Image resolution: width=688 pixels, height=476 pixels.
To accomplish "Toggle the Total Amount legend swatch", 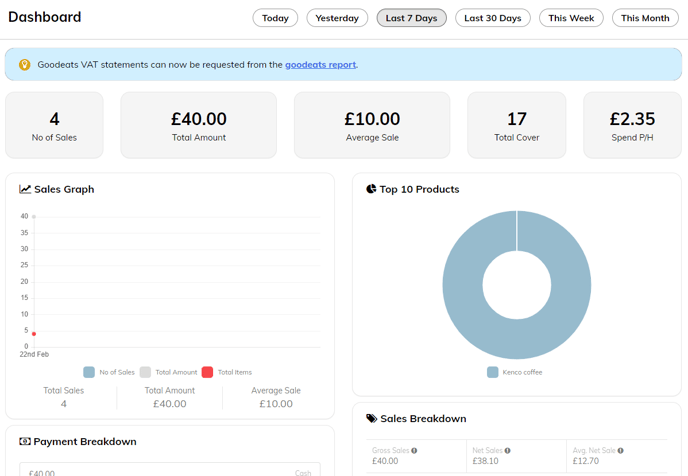I will pyautogui.click(x=145, y=372).
